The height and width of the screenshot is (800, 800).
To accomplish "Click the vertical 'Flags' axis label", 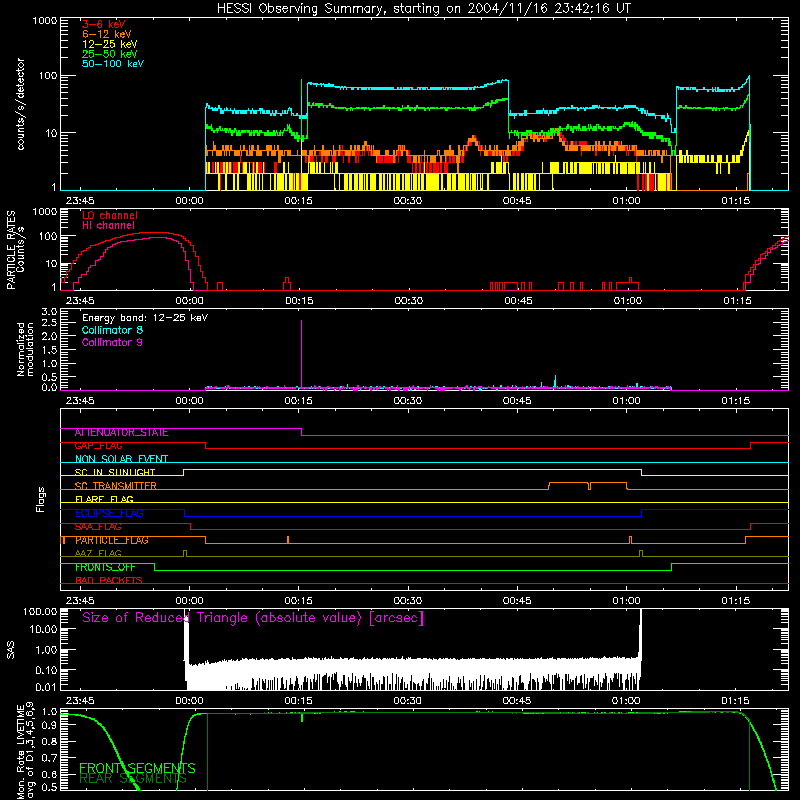I will (41, 499).
